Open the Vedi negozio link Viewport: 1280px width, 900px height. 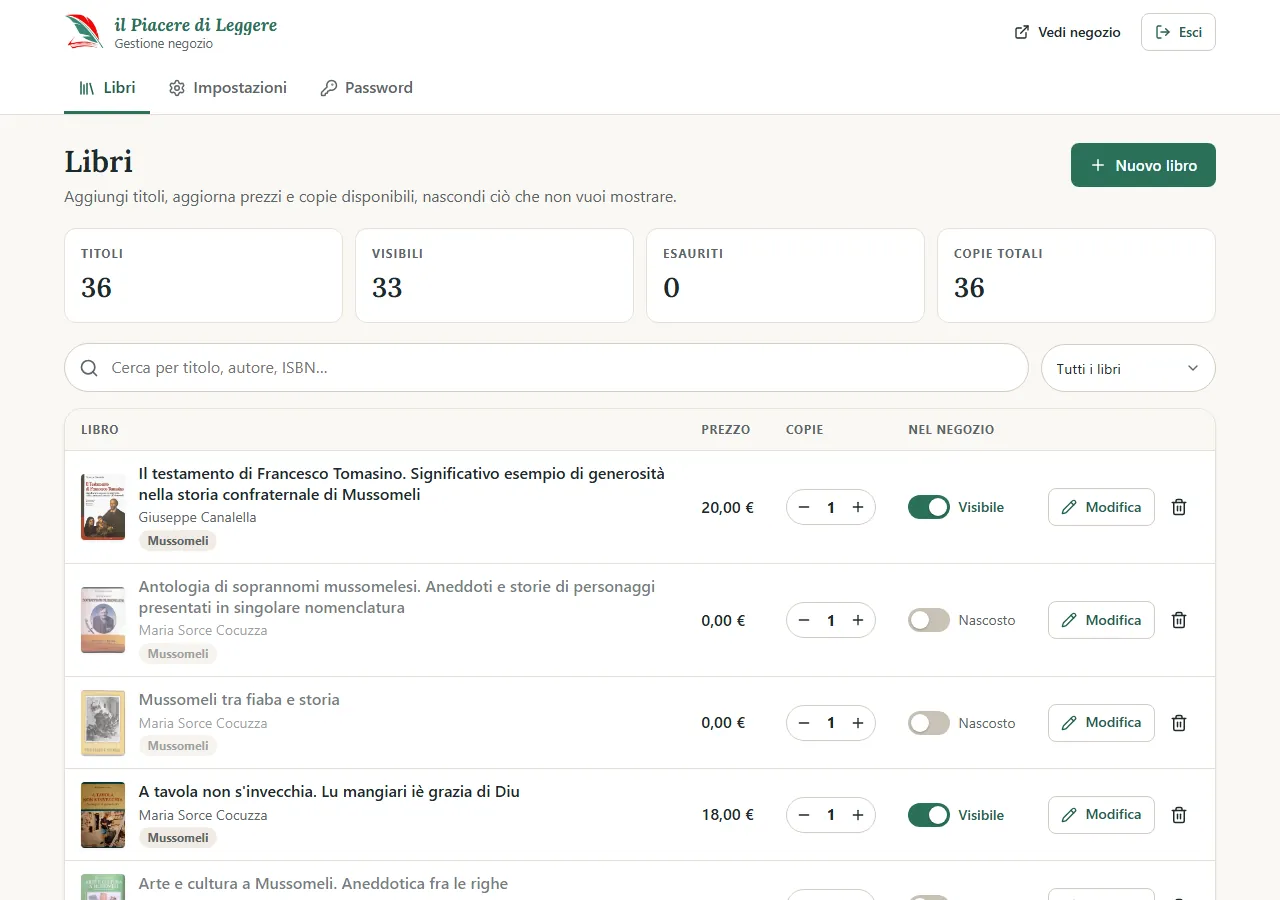pyautogui.click(x=1068, y=32)
